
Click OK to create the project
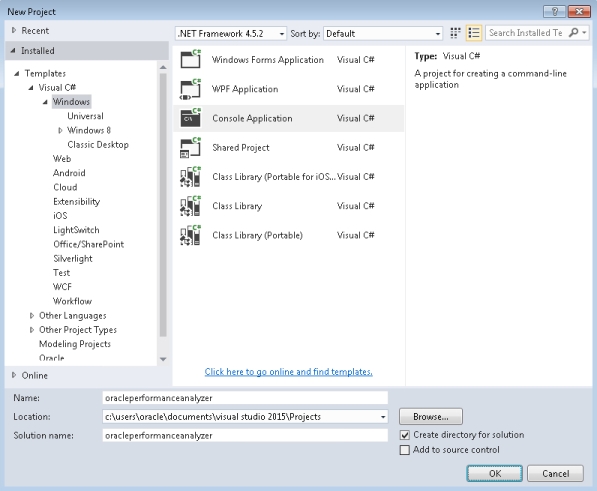[x=495, y=473]
